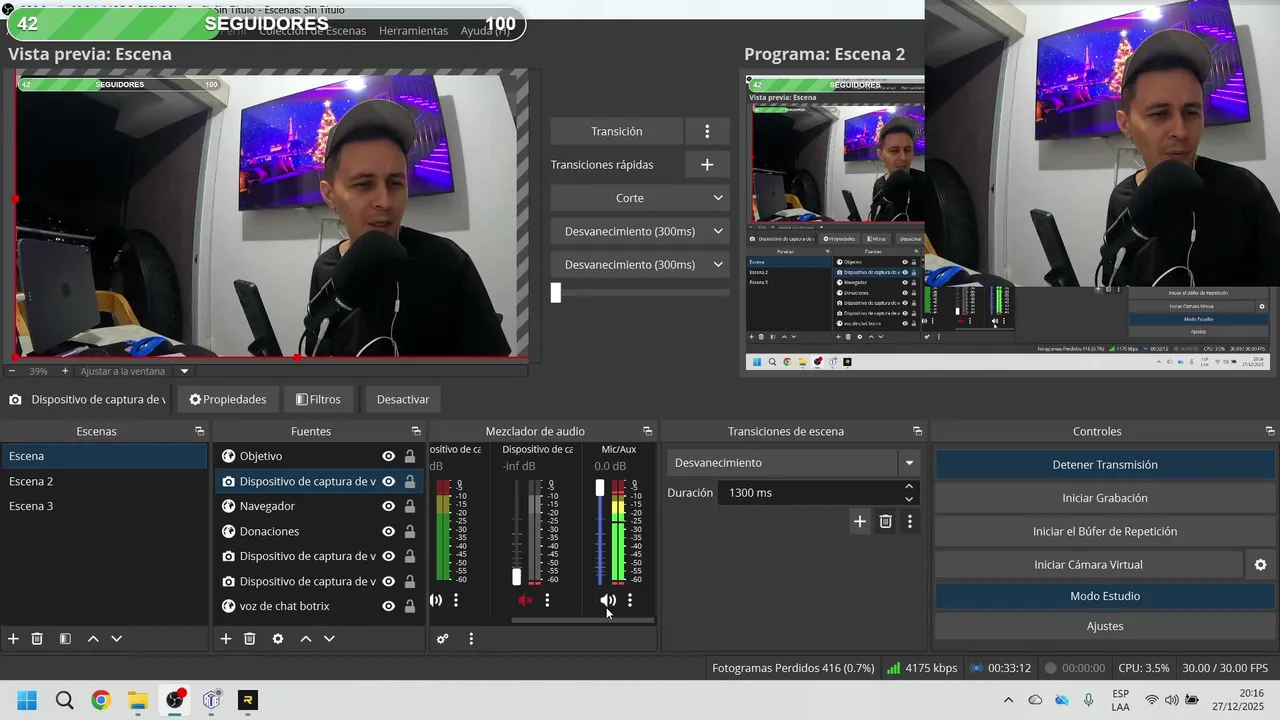
Task: Click the audio mixer horizontal scrollbar
Action: (583, 620)
